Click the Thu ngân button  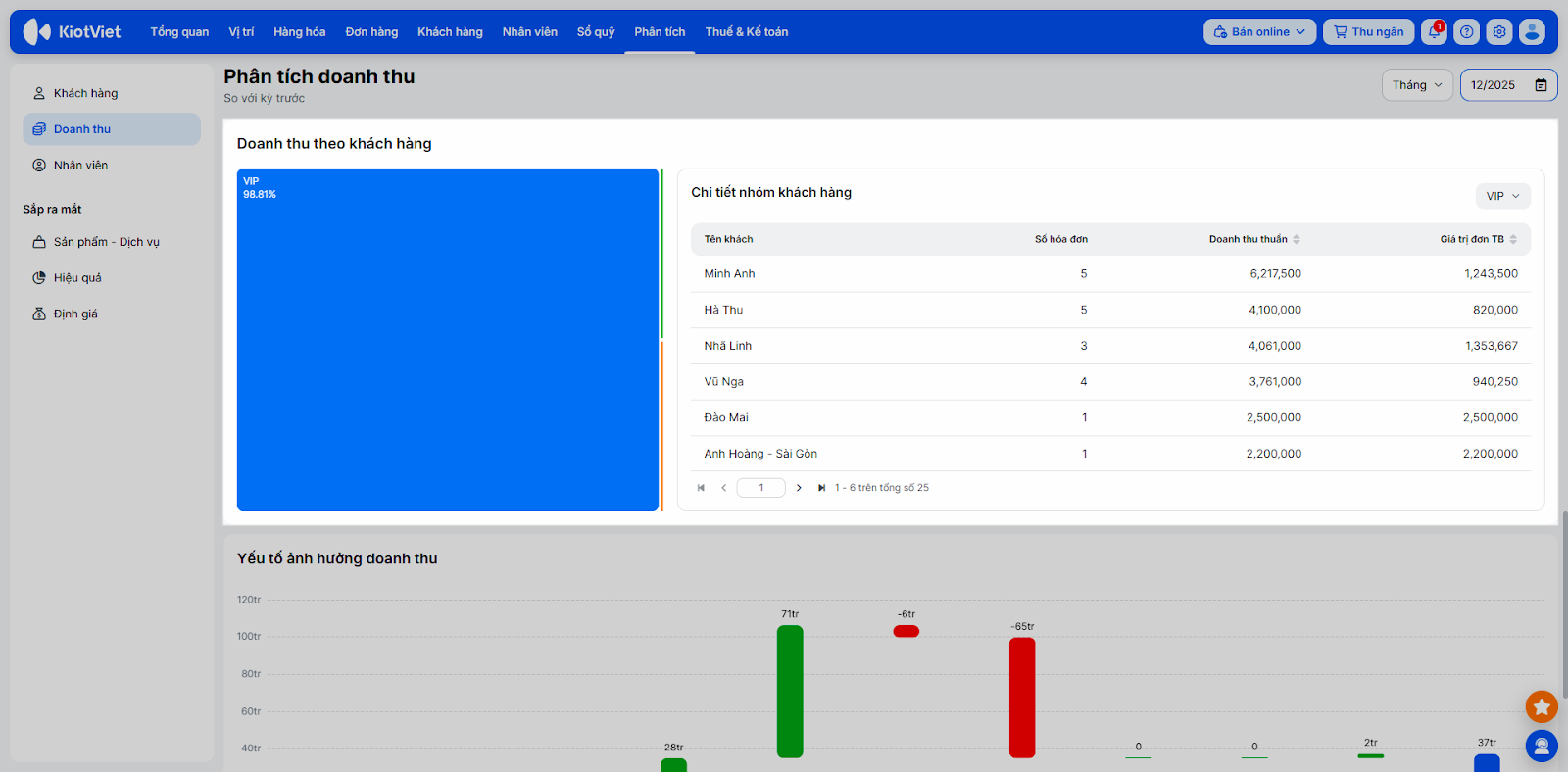[x=1368, y=32]
